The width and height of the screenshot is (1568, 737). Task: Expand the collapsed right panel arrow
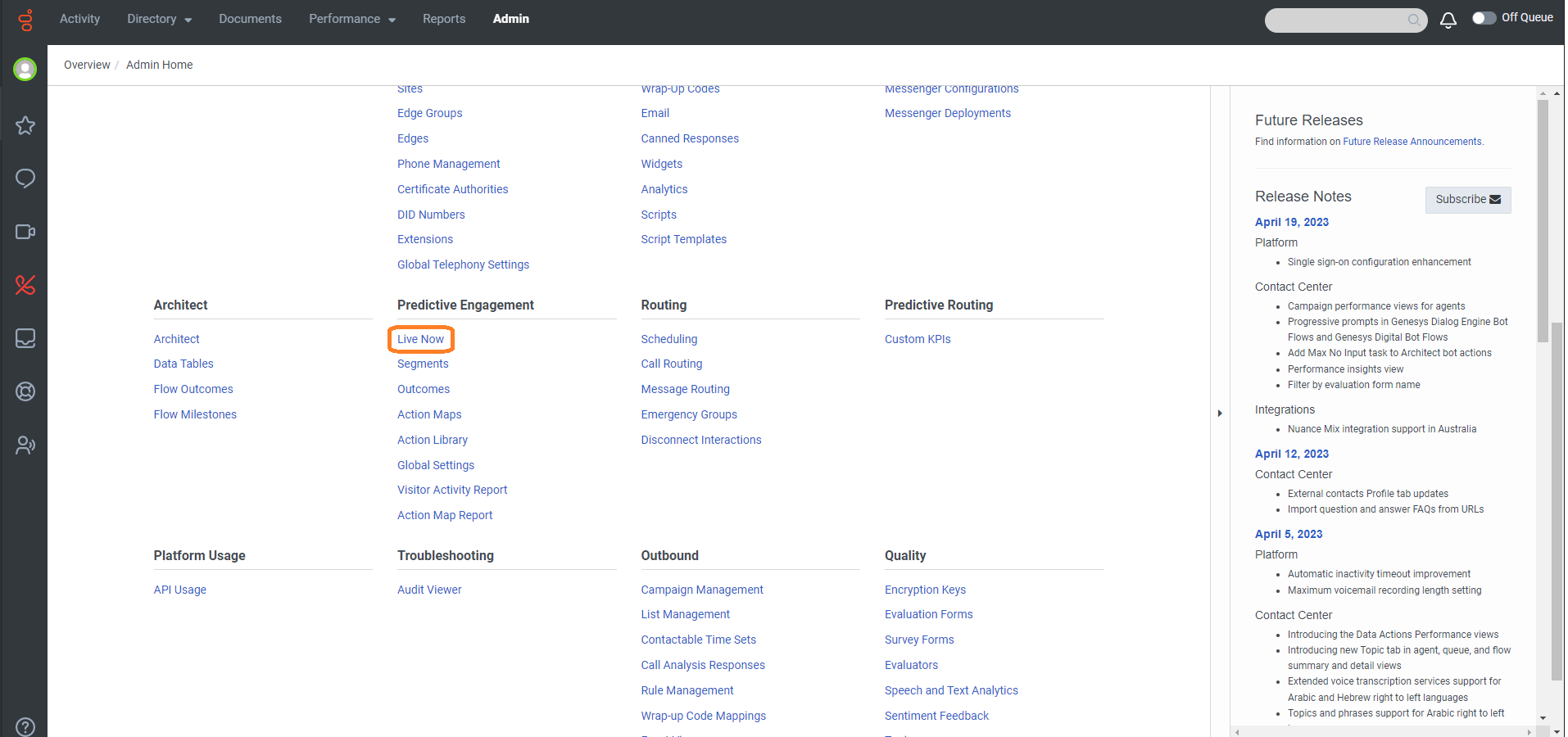(1220, 414)
